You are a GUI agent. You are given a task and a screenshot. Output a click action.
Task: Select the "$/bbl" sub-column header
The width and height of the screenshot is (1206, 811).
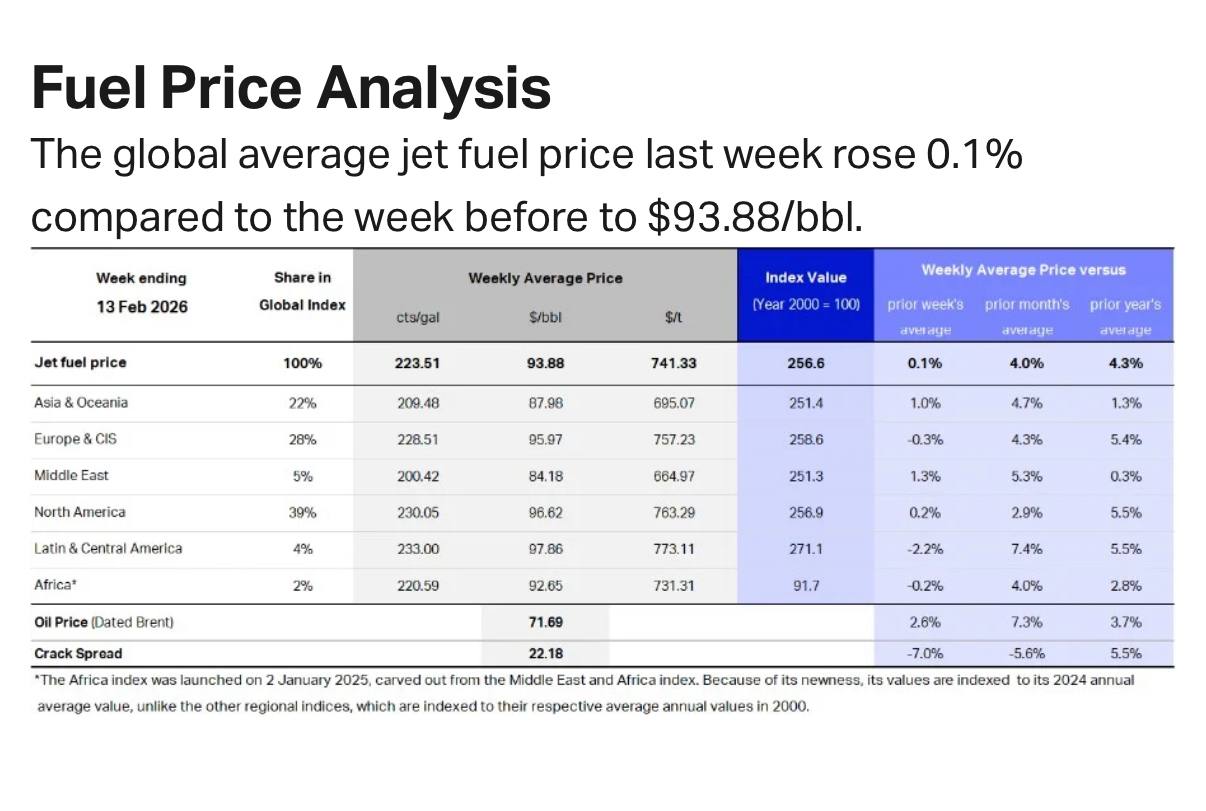point(545,318)
